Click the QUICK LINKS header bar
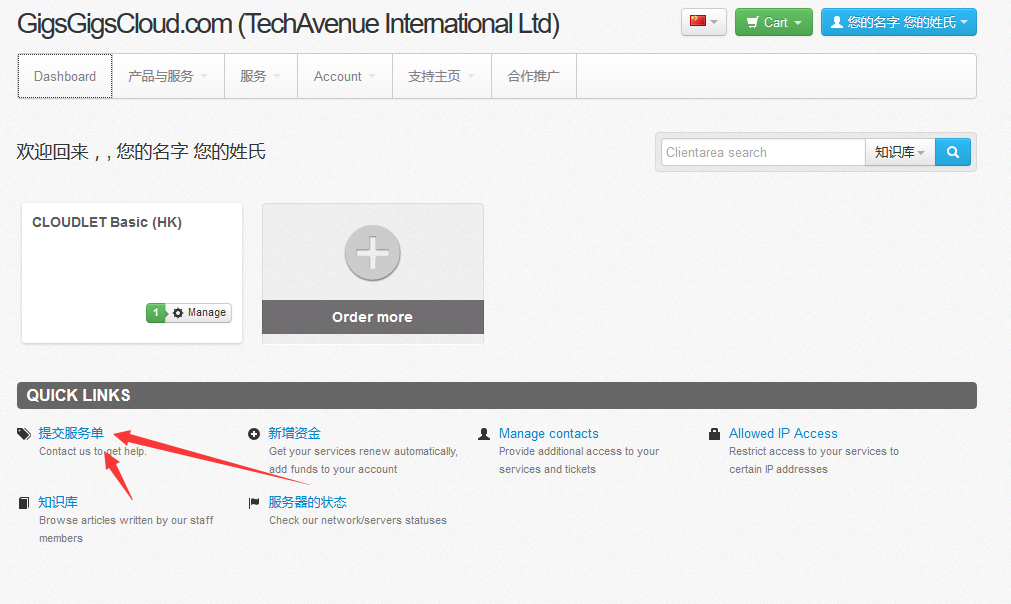Image resolution: width=1011 pixels, height=604 pixels. pyautogui.click(x=497, y=395)
